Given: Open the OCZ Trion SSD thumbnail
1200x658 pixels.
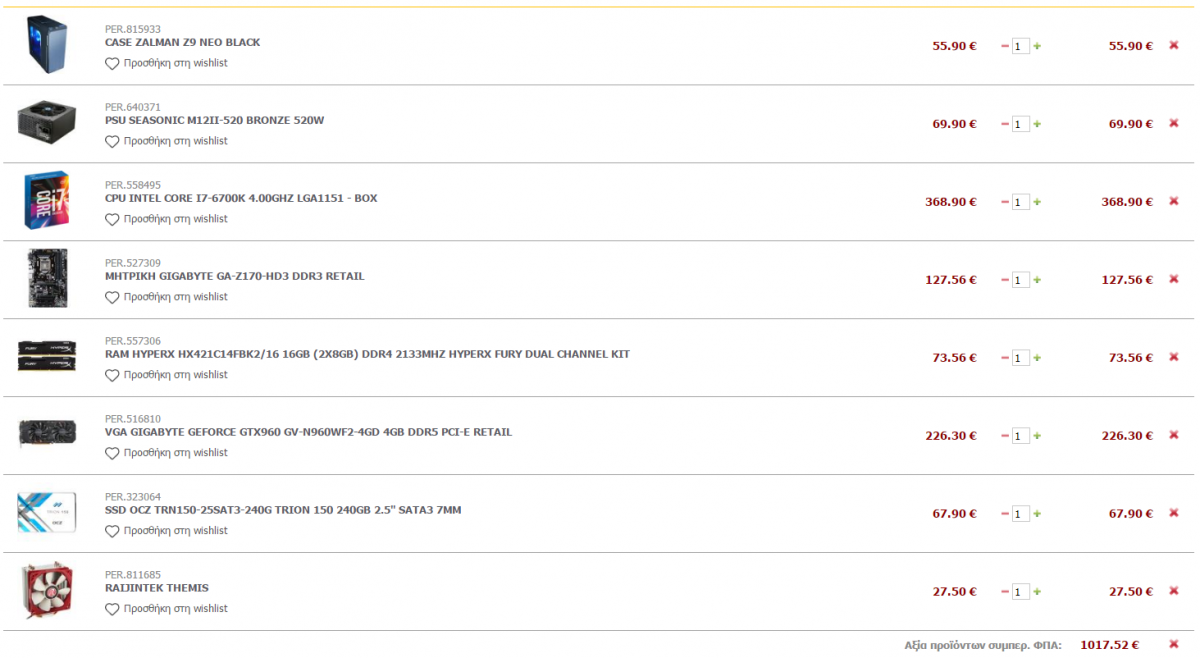Looking at the screenshot, I should pos(46,513).
